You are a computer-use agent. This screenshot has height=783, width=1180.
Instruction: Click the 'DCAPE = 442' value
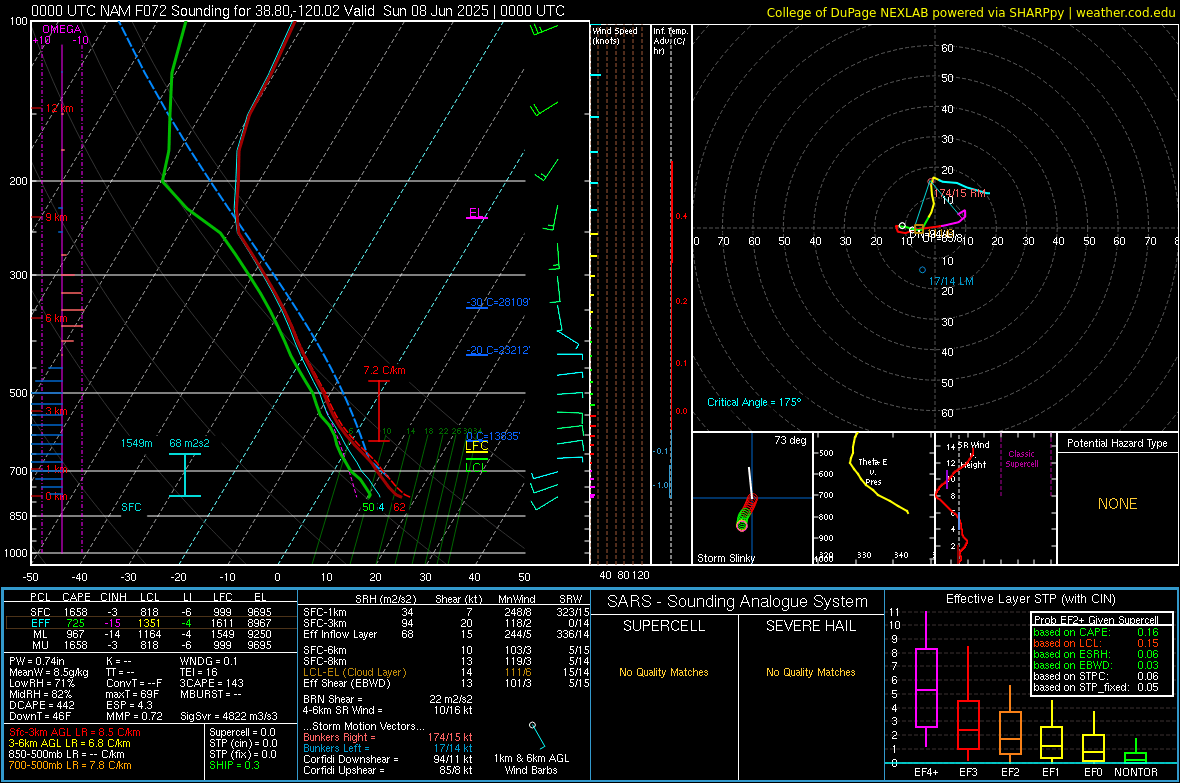42,705
